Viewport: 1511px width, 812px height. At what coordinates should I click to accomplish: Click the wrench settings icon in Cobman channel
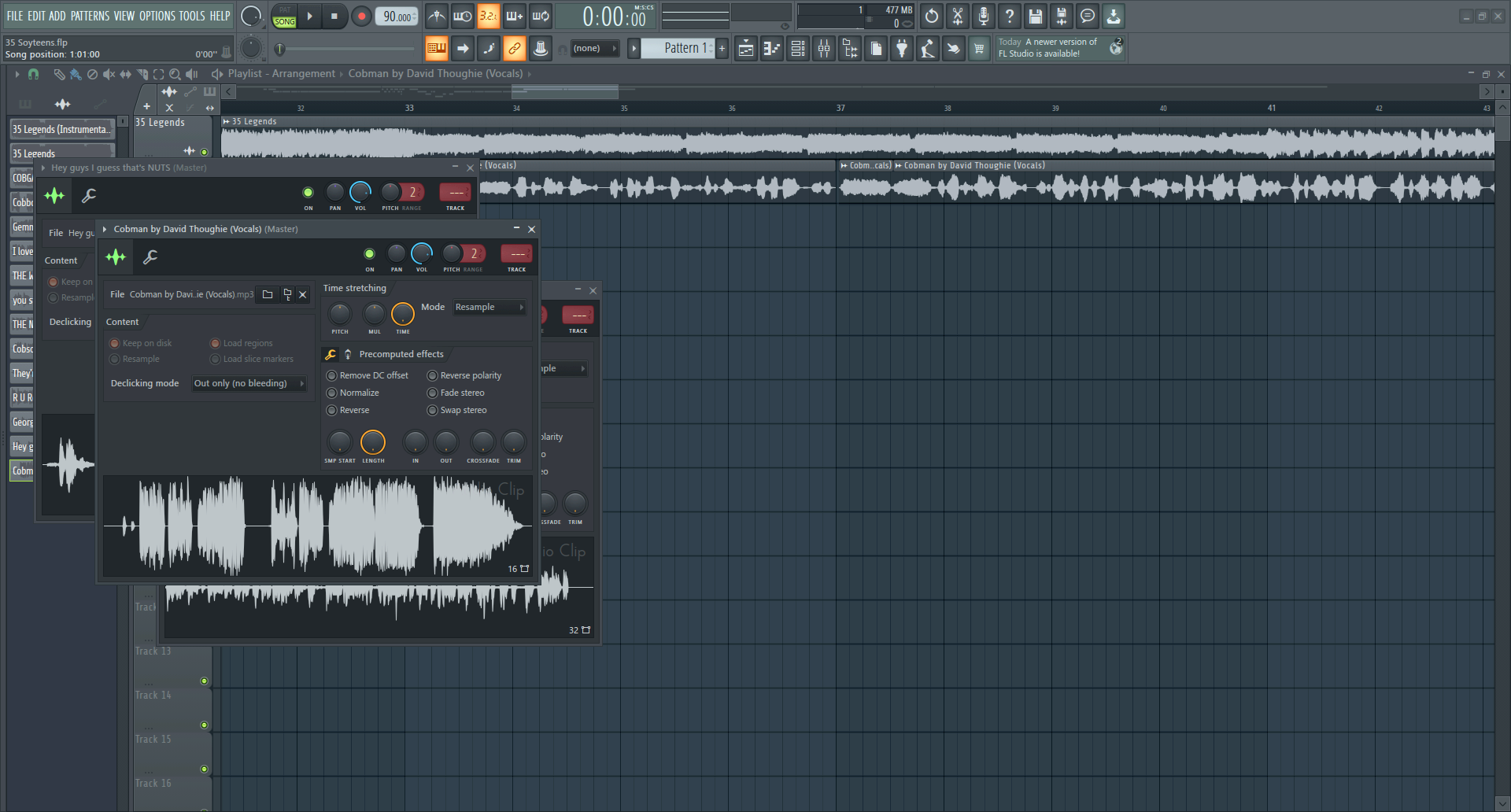[150, 257]
